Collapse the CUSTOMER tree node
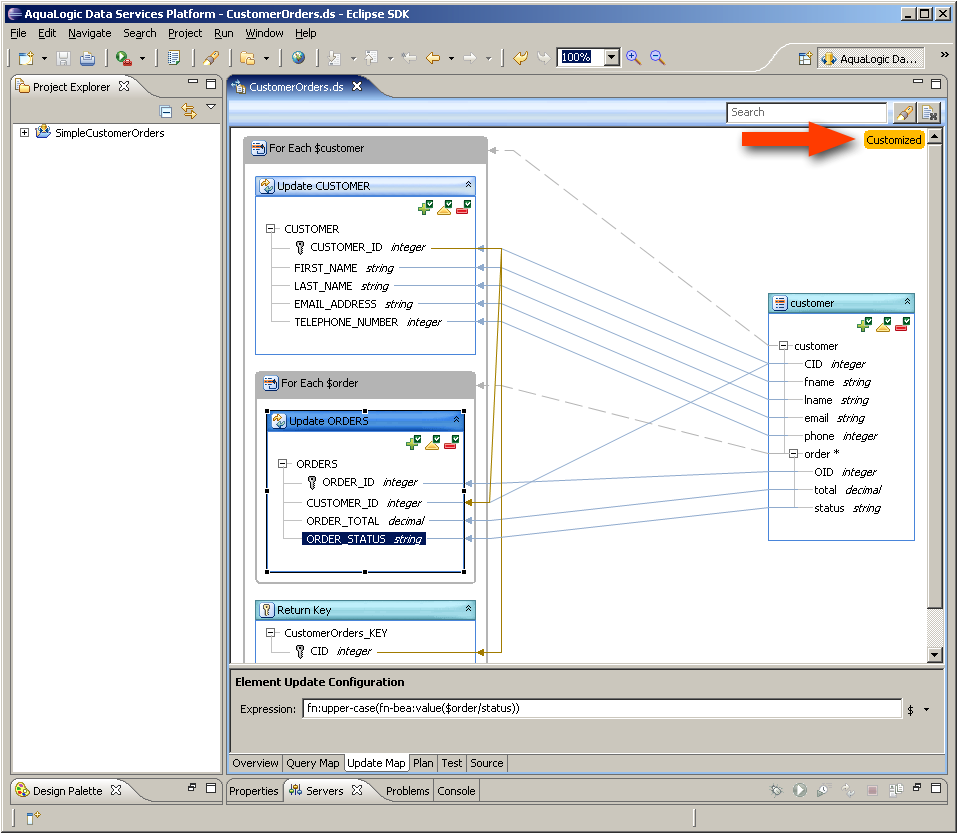 click(x=270, y=229)
